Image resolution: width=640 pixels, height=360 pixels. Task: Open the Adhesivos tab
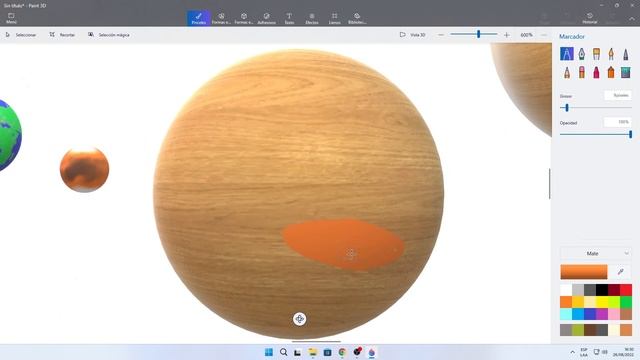[267, 18]
